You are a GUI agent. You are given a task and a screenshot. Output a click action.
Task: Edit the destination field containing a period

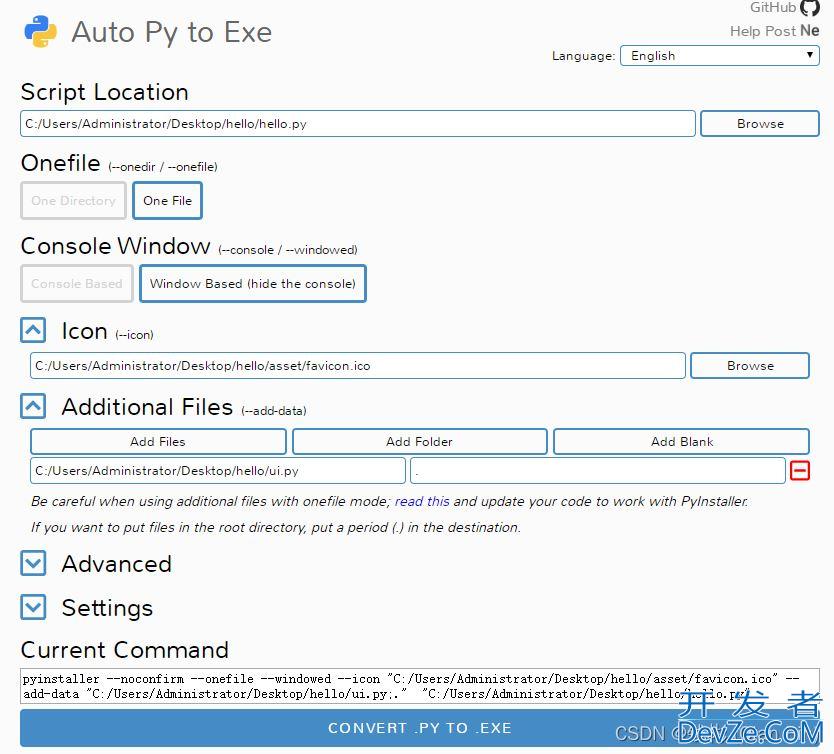pyautogui.click(x=597, y=471)
